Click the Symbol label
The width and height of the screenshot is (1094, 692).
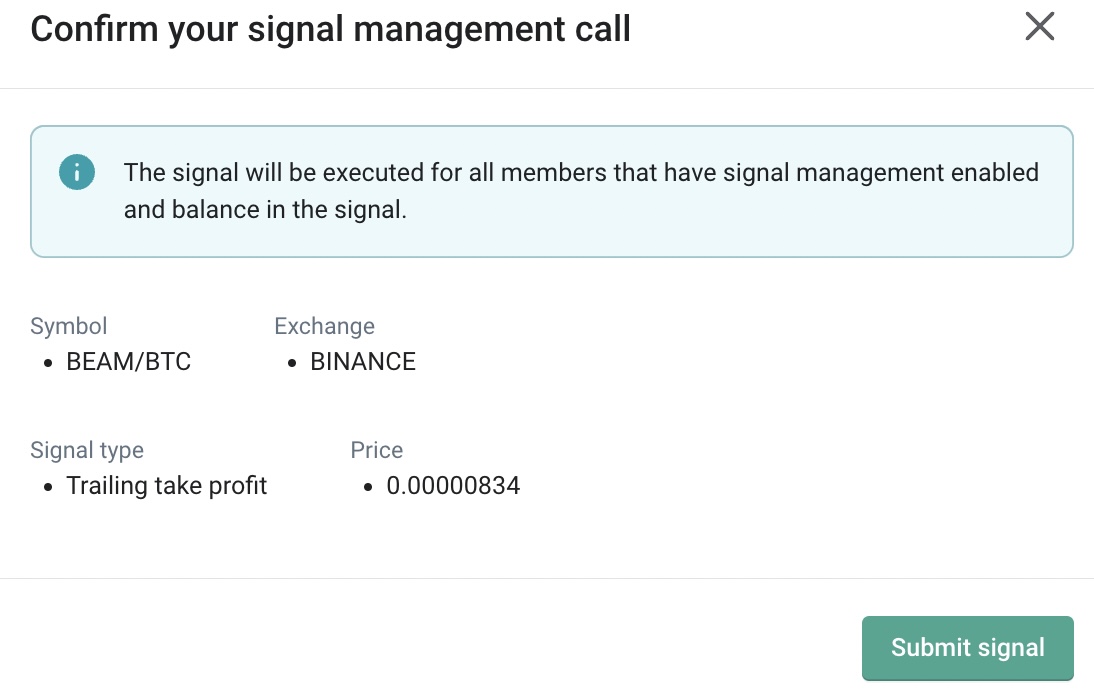[69, 326]
